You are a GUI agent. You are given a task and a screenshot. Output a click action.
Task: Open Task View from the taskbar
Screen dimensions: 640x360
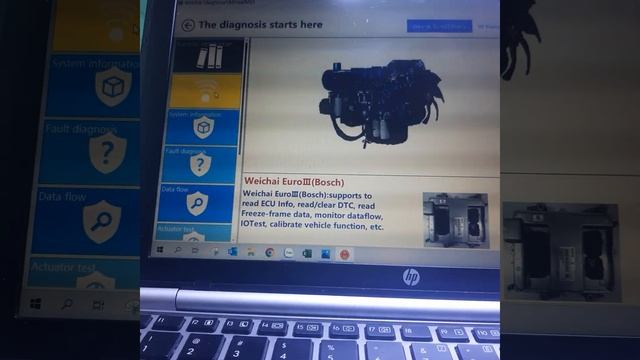[x=195, y=250]
